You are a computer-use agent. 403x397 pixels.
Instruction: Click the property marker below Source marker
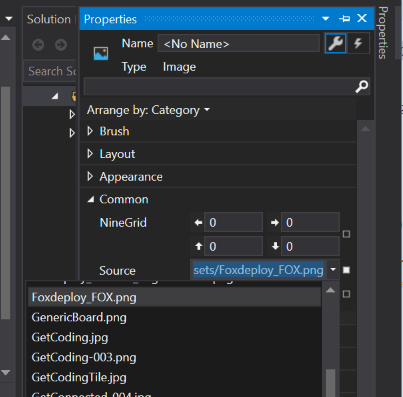click(x=346, y=294)
